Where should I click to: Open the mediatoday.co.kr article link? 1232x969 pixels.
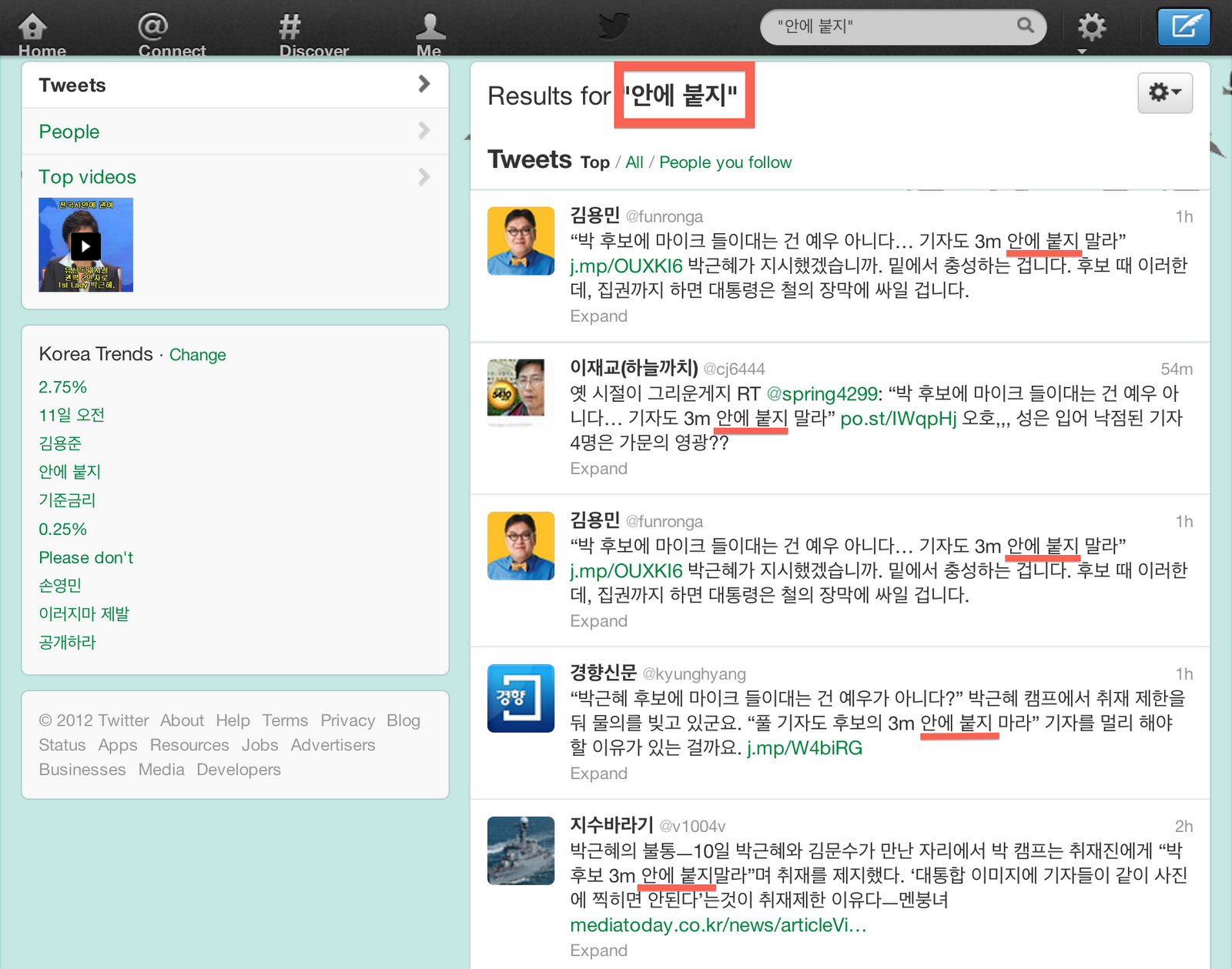pyautogui.click(x=718, y=925)
